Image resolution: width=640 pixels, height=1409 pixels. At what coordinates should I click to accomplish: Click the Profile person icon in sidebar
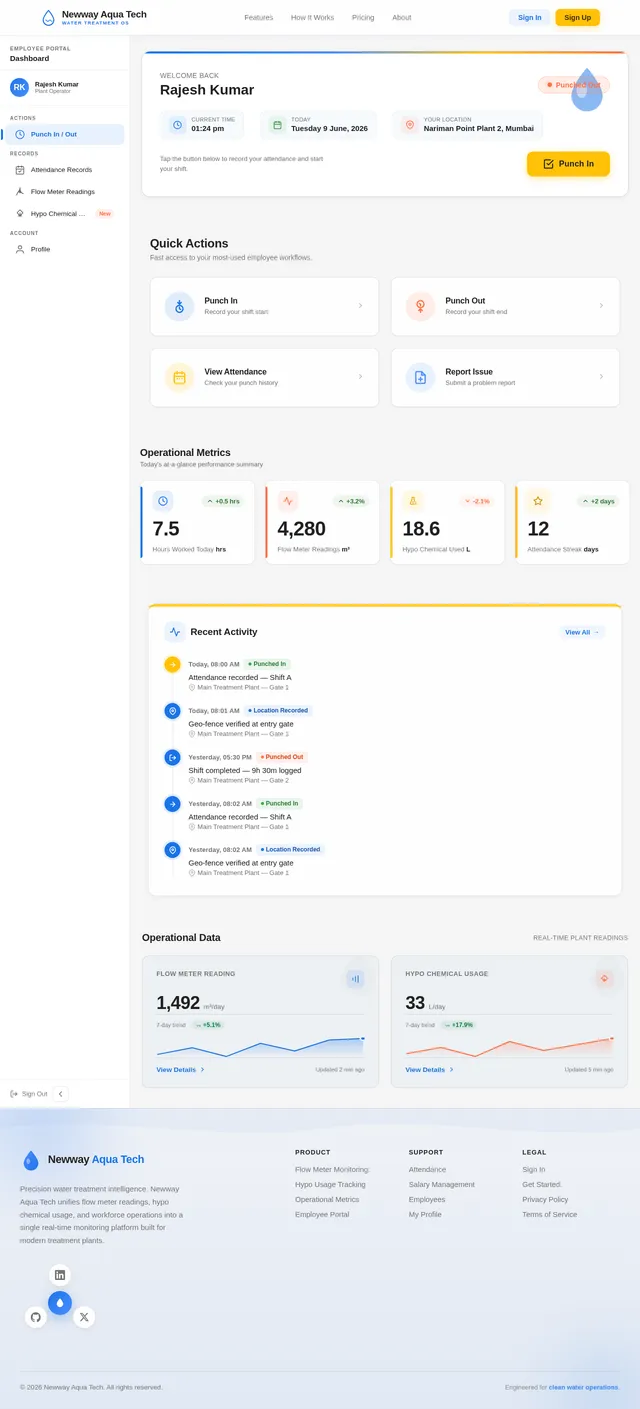click(20, 249)
